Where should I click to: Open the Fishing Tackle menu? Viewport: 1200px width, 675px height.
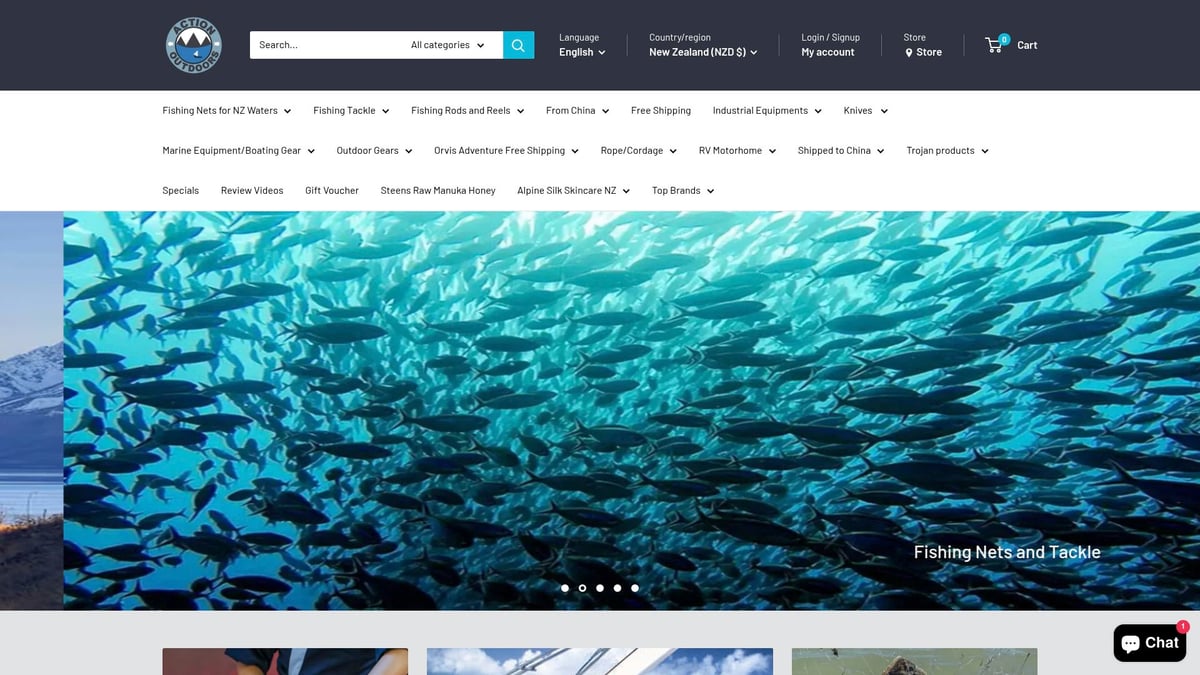click(x=350, y=110)
